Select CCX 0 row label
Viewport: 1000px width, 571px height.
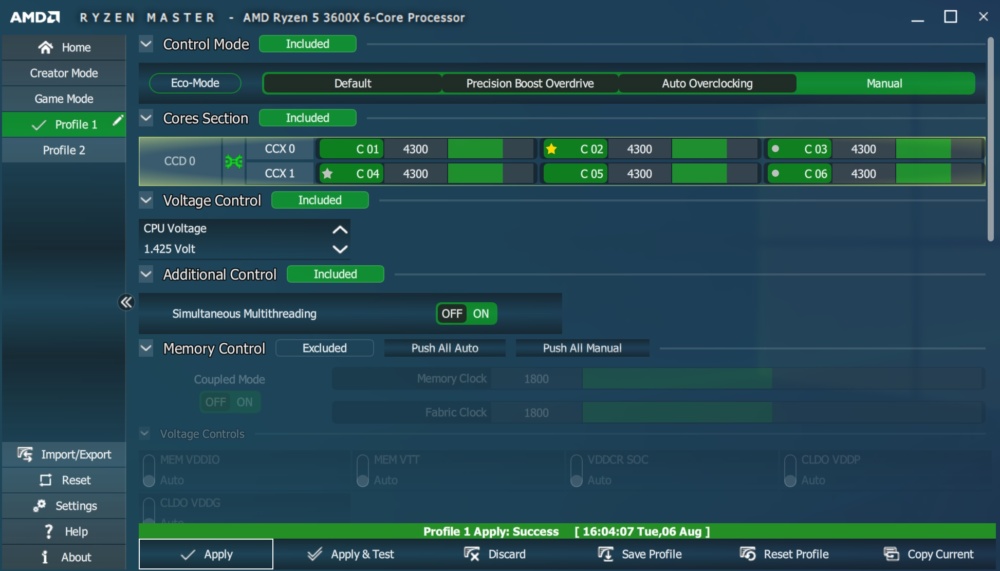pos(280,149)
